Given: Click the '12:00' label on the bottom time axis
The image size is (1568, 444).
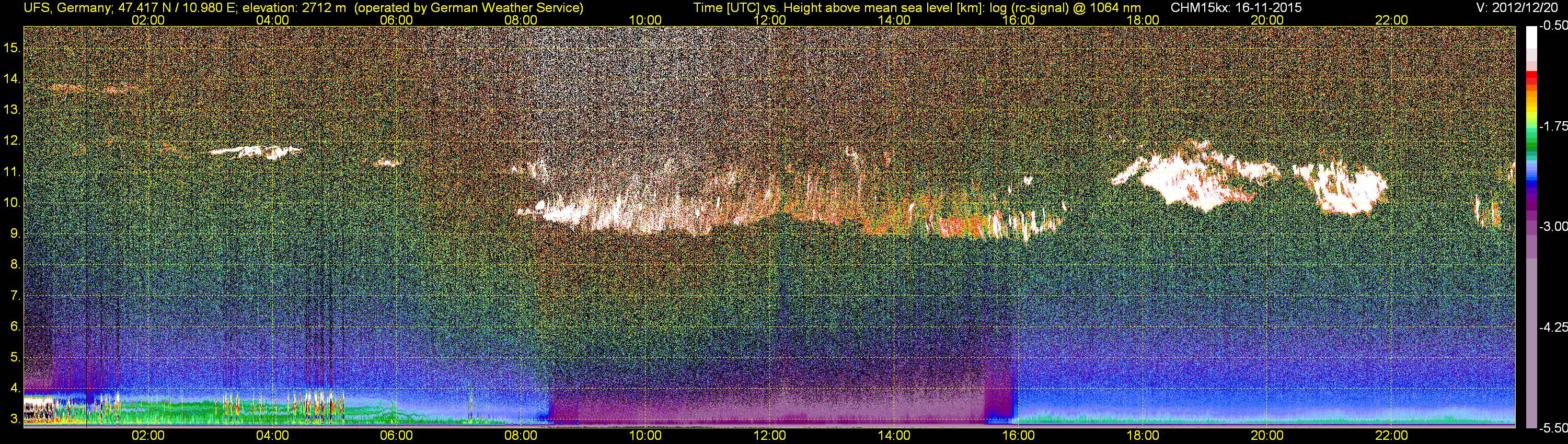Looking at the screenshot, I should pos(769,436).
